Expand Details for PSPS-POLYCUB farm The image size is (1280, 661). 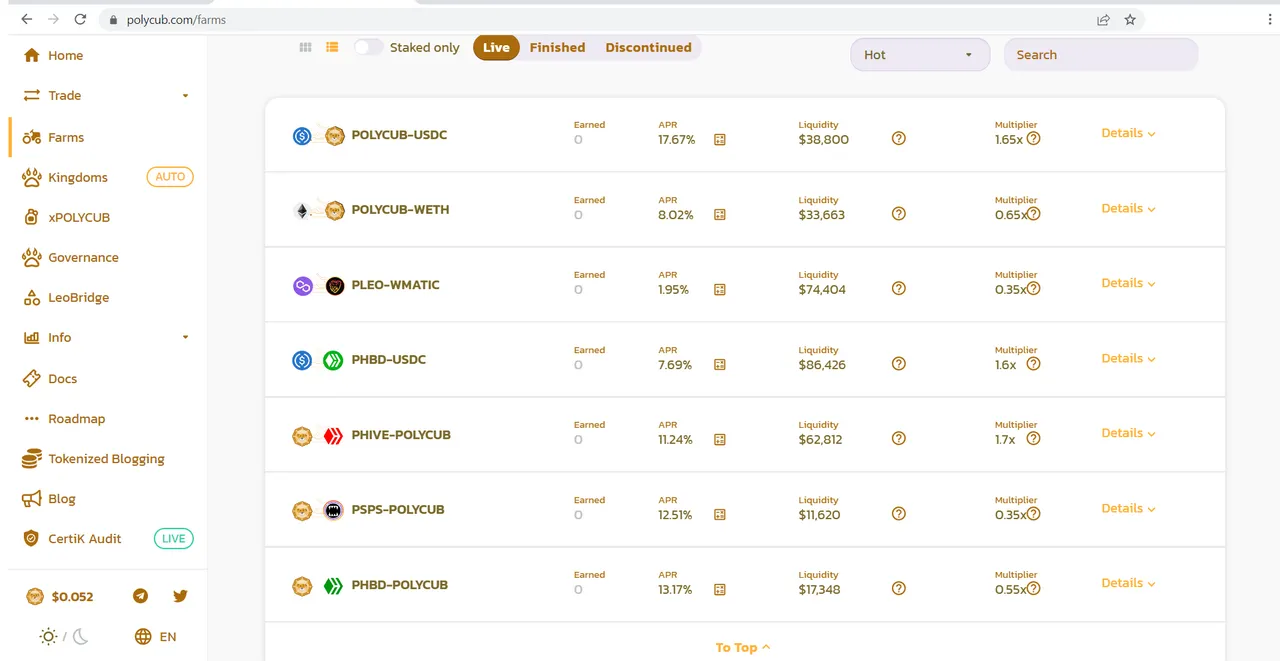pyautogui.click(x=1128, y=508)
